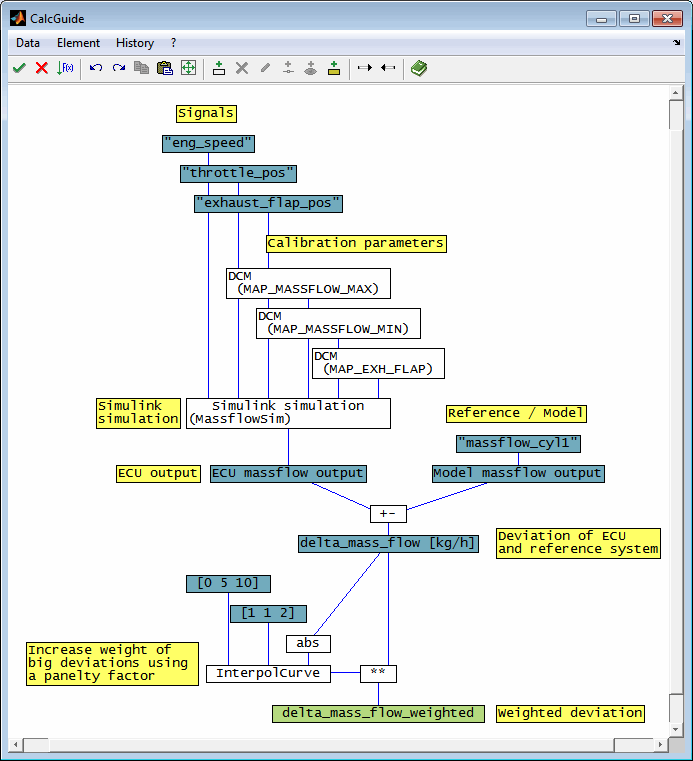
Task: Select the "eng_speed" signal block
Action: pos(208,144)
